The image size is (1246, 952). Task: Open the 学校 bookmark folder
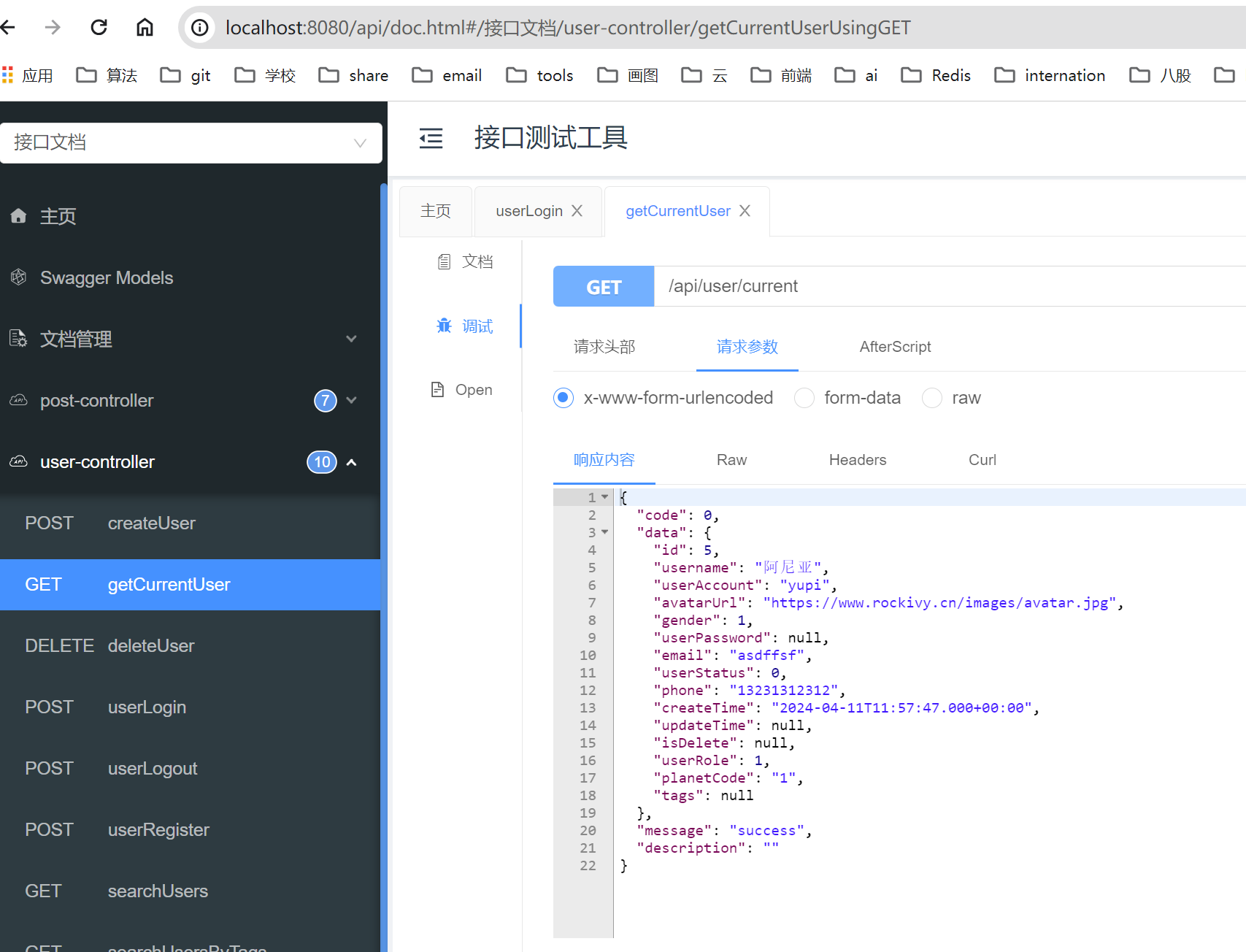265,75
